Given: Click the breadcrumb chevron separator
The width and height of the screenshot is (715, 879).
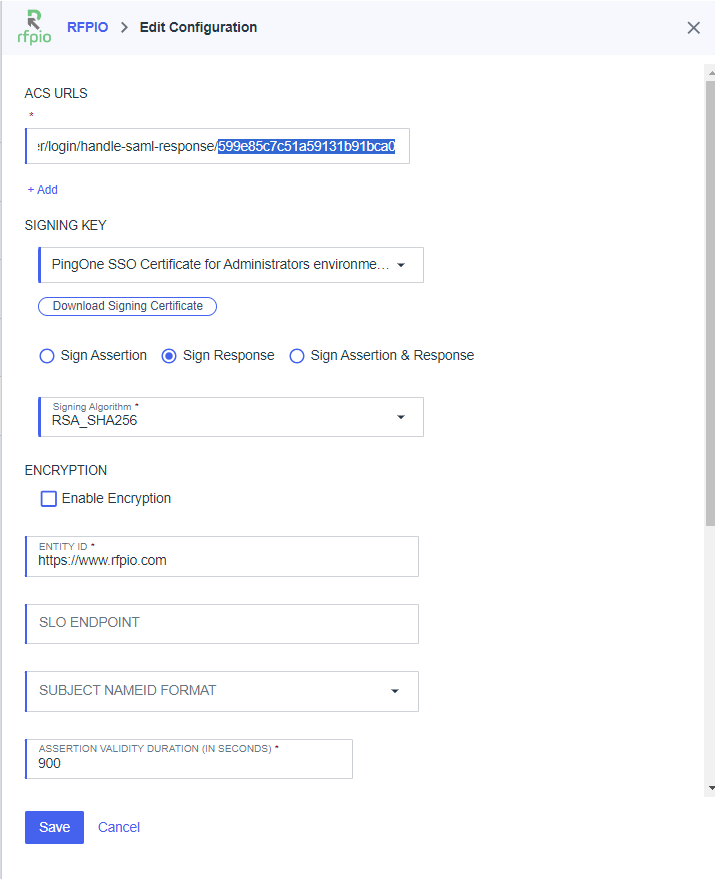Looking at the screenshot, I should [x=124, y=27].
